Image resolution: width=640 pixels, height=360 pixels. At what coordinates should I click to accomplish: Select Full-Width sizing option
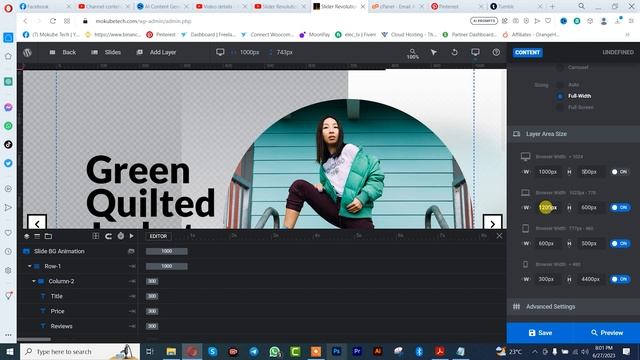[560, 96]
